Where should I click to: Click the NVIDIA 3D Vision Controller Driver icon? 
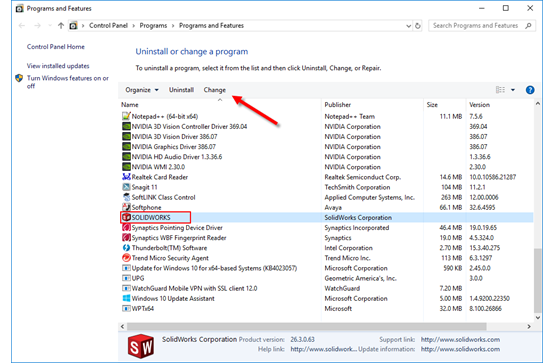126,126
